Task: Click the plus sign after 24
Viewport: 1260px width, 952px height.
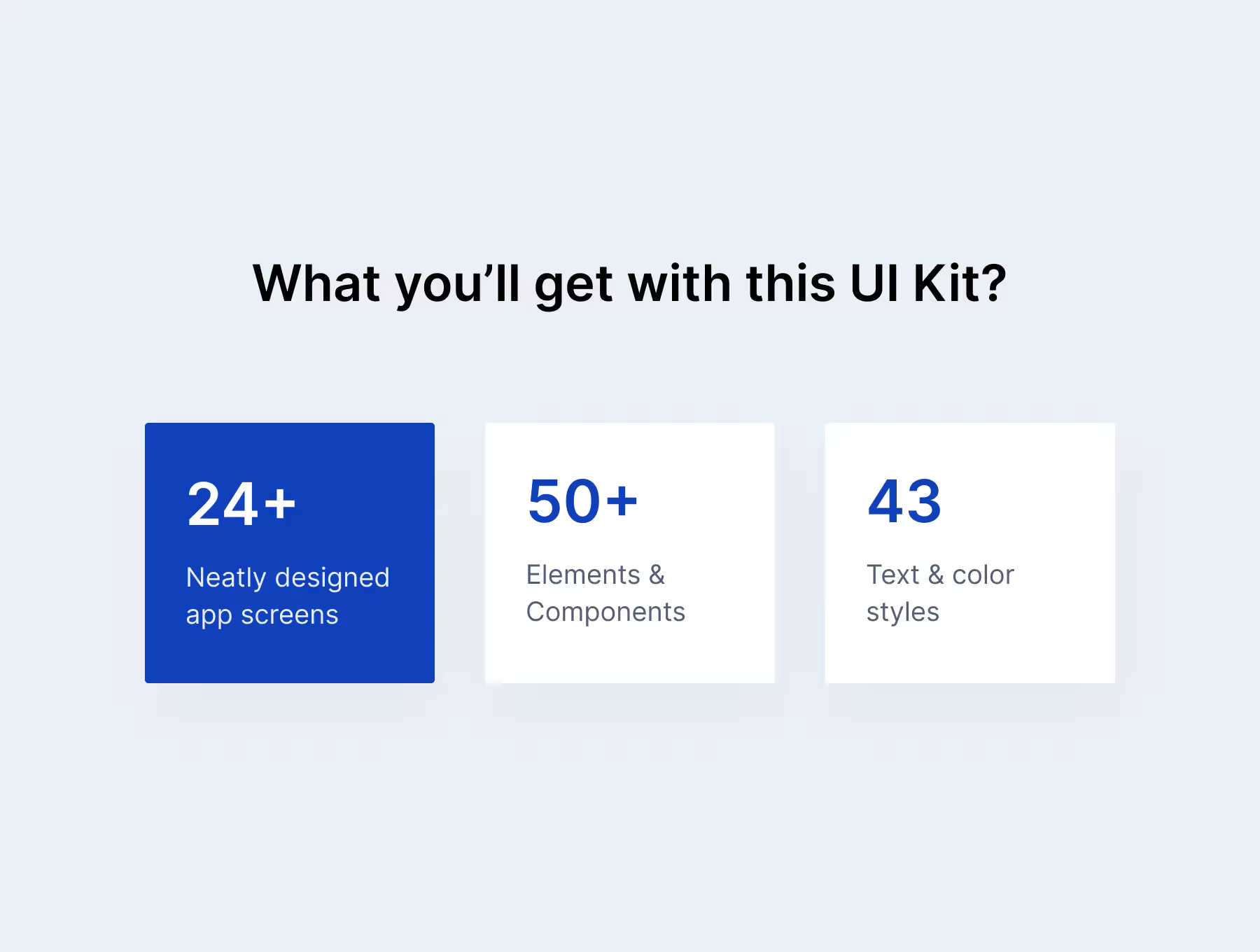Action: tap(280, 504)
